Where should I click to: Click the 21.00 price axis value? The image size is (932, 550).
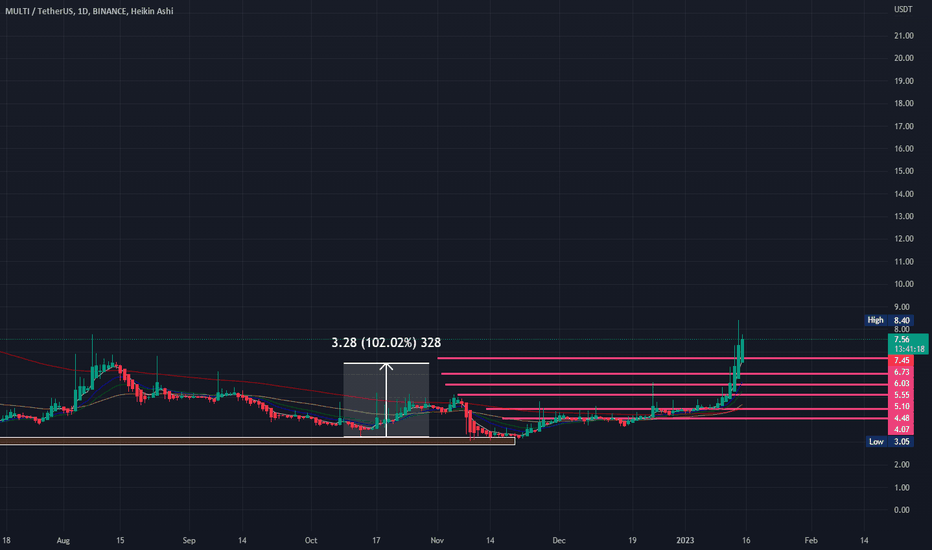click(x=903, y=36)
